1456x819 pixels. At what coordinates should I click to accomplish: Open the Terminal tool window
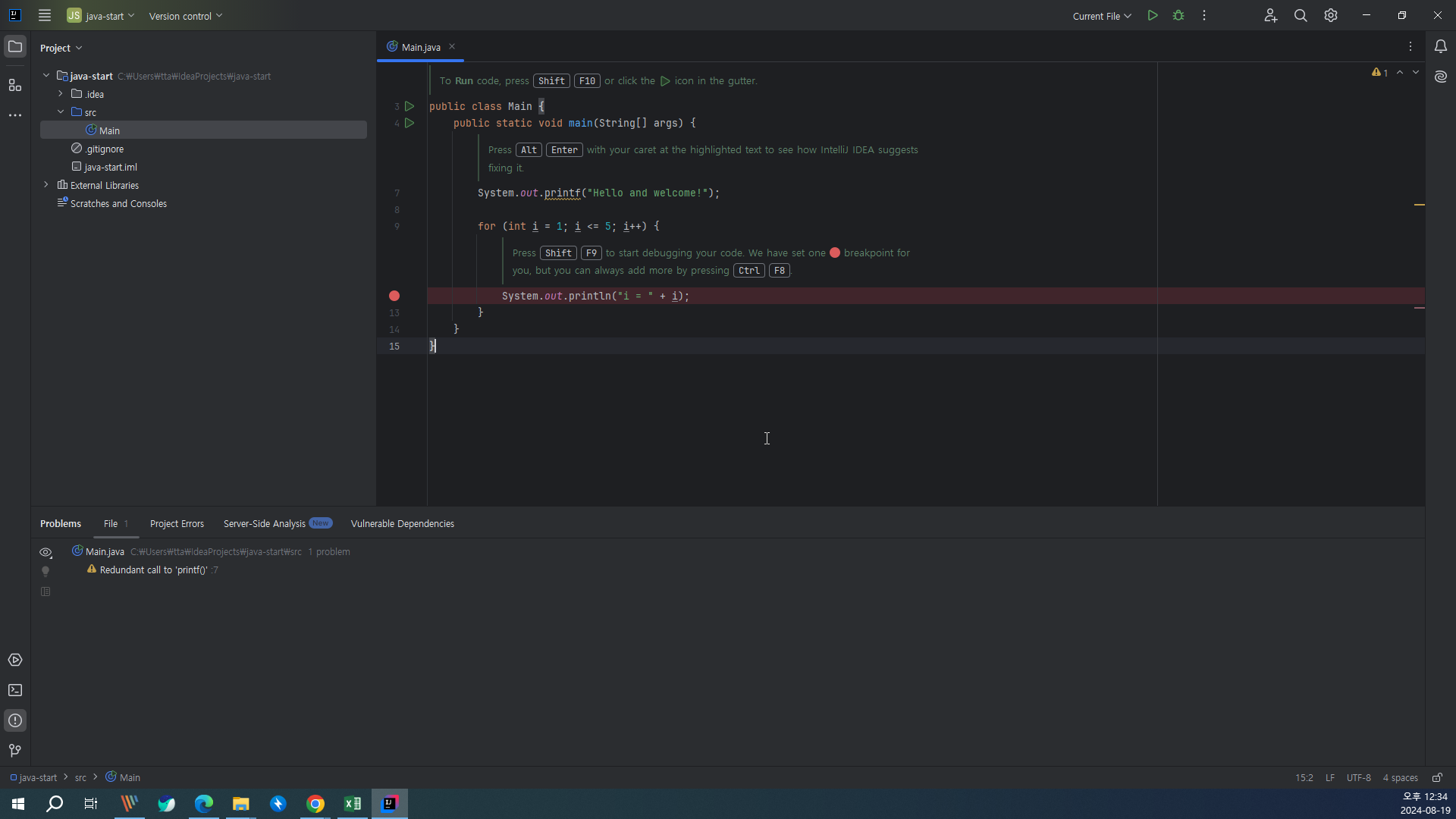[14, 690]
